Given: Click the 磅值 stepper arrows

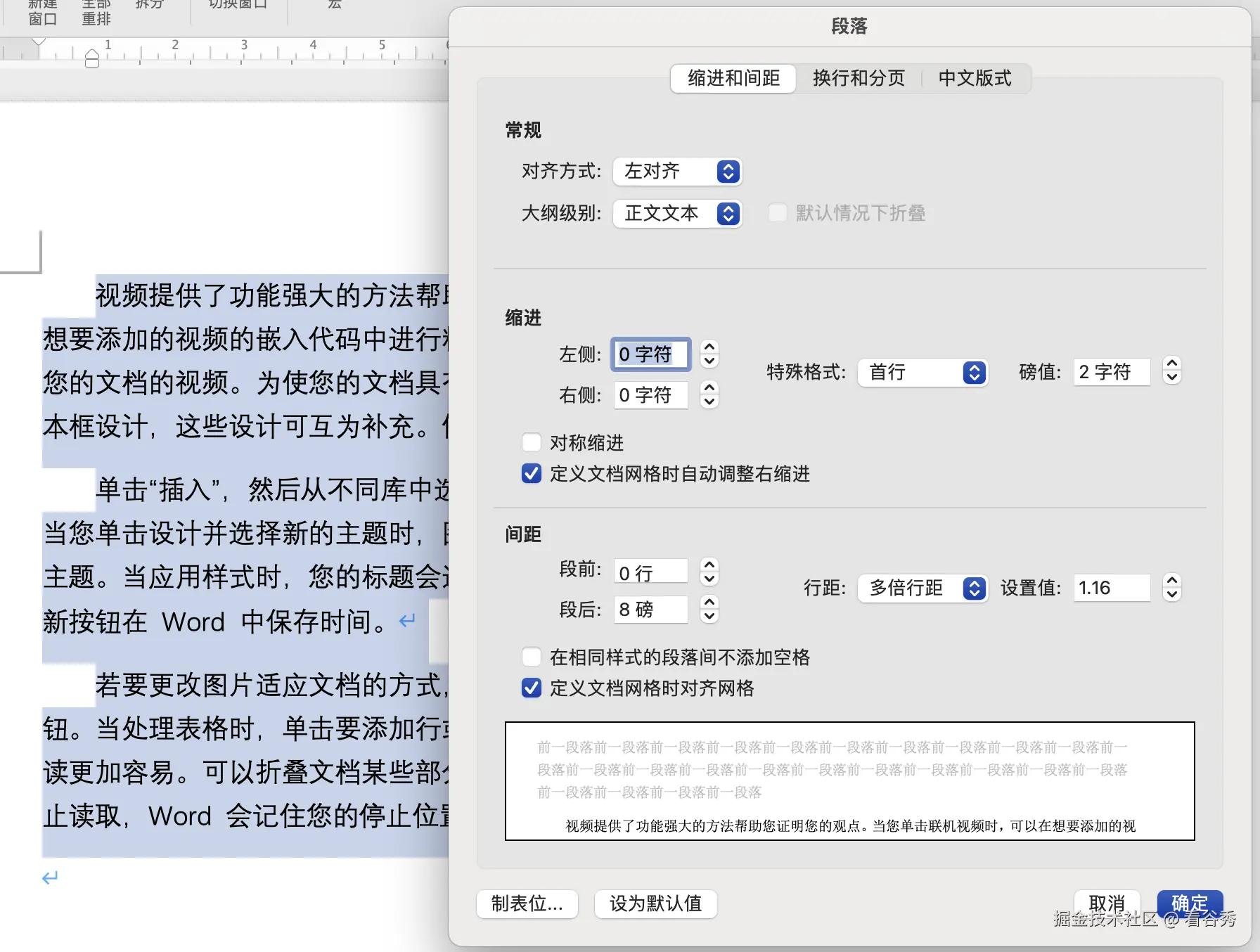Looking at the screenshot, I should pyautogui.click(x=1171, y=370).
